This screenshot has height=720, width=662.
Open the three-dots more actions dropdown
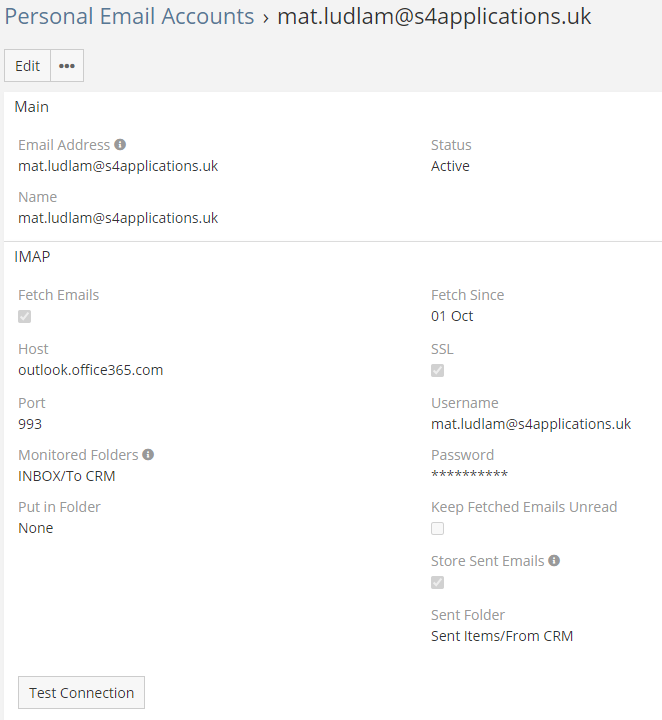click(67, 66)
